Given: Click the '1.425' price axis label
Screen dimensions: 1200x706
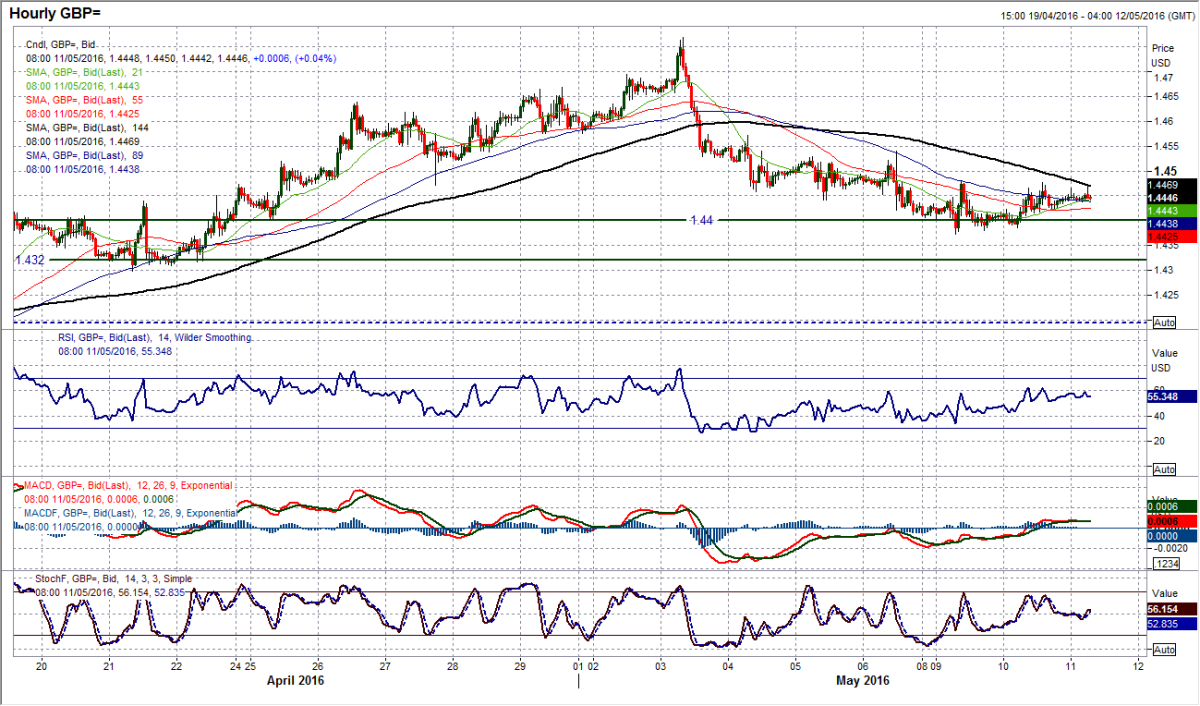Looking at the screenshot, I should click(x=1165, y=294).
